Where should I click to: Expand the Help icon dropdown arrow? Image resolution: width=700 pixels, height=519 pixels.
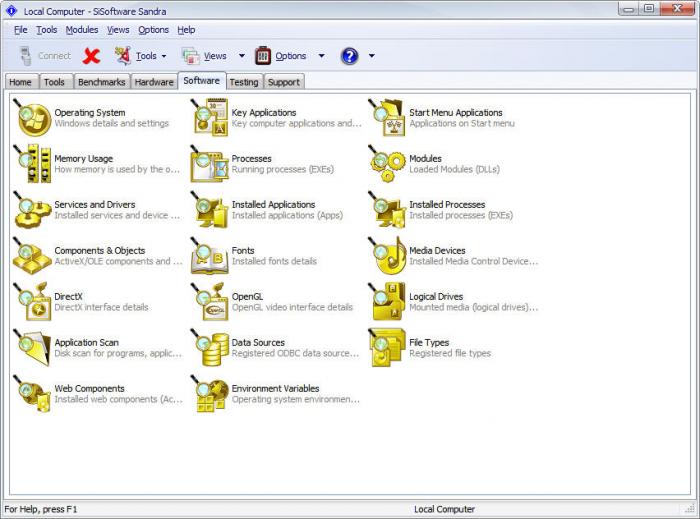(x=371, y=56)
